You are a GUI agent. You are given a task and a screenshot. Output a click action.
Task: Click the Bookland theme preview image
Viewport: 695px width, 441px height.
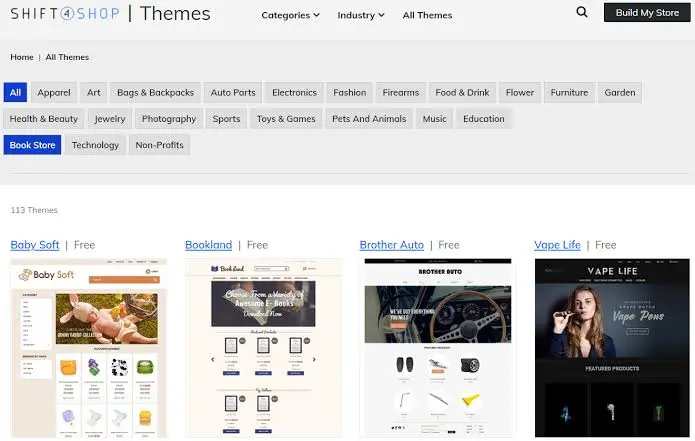coord(263,347)
